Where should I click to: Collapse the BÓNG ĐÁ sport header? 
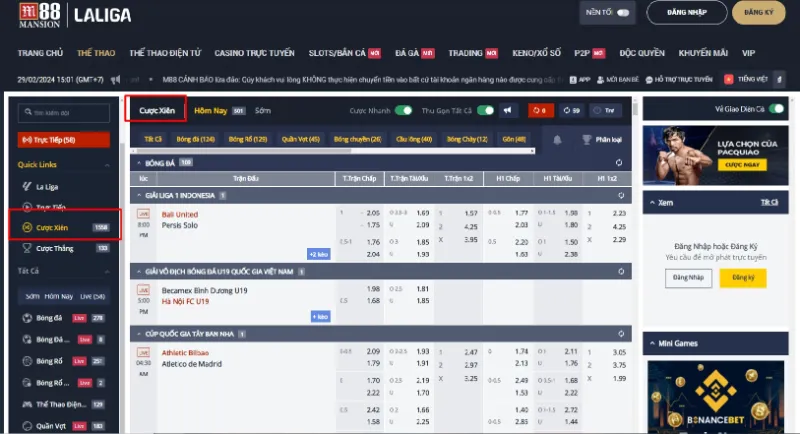139,163
